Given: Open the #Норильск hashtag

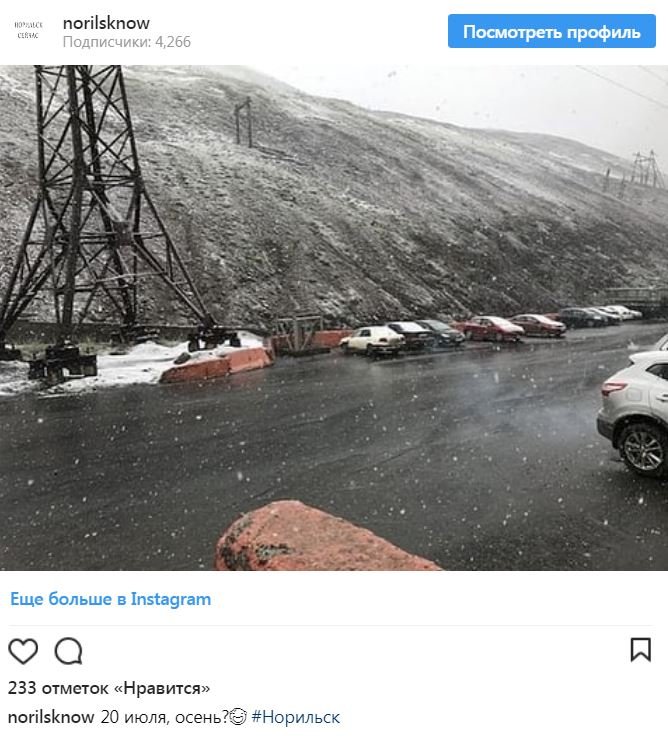Looking at the screenshot, I should click(296, 717).
